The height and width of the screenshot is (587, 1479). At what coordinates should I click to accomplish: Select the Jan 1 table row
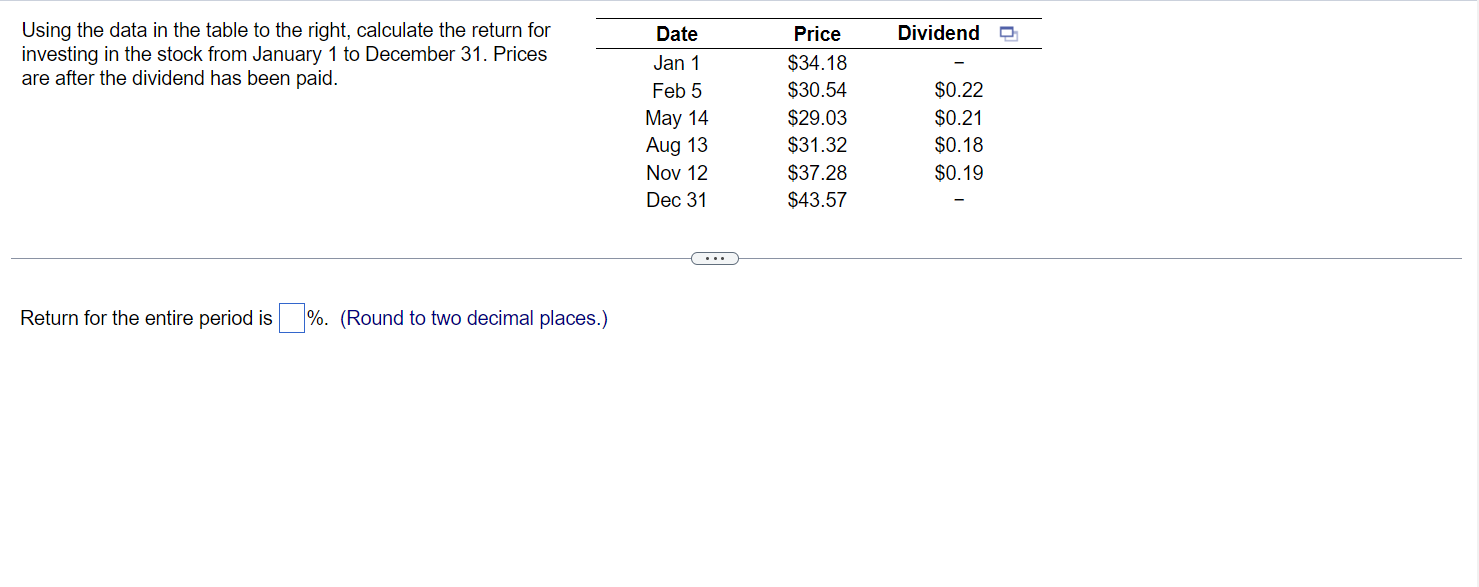tap(678, 62)
